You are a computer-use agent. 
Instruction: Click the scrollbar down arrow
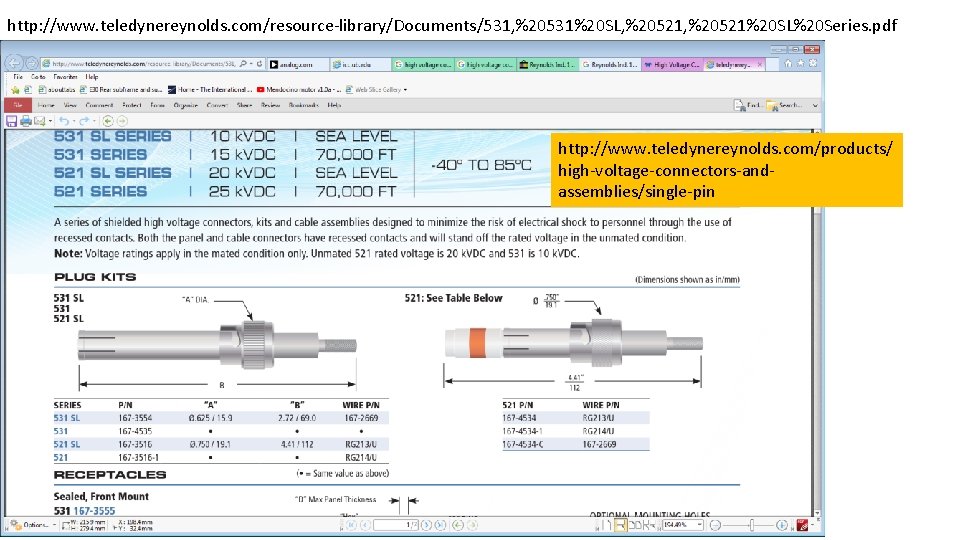pyautogui.click(x=817, y=513)
